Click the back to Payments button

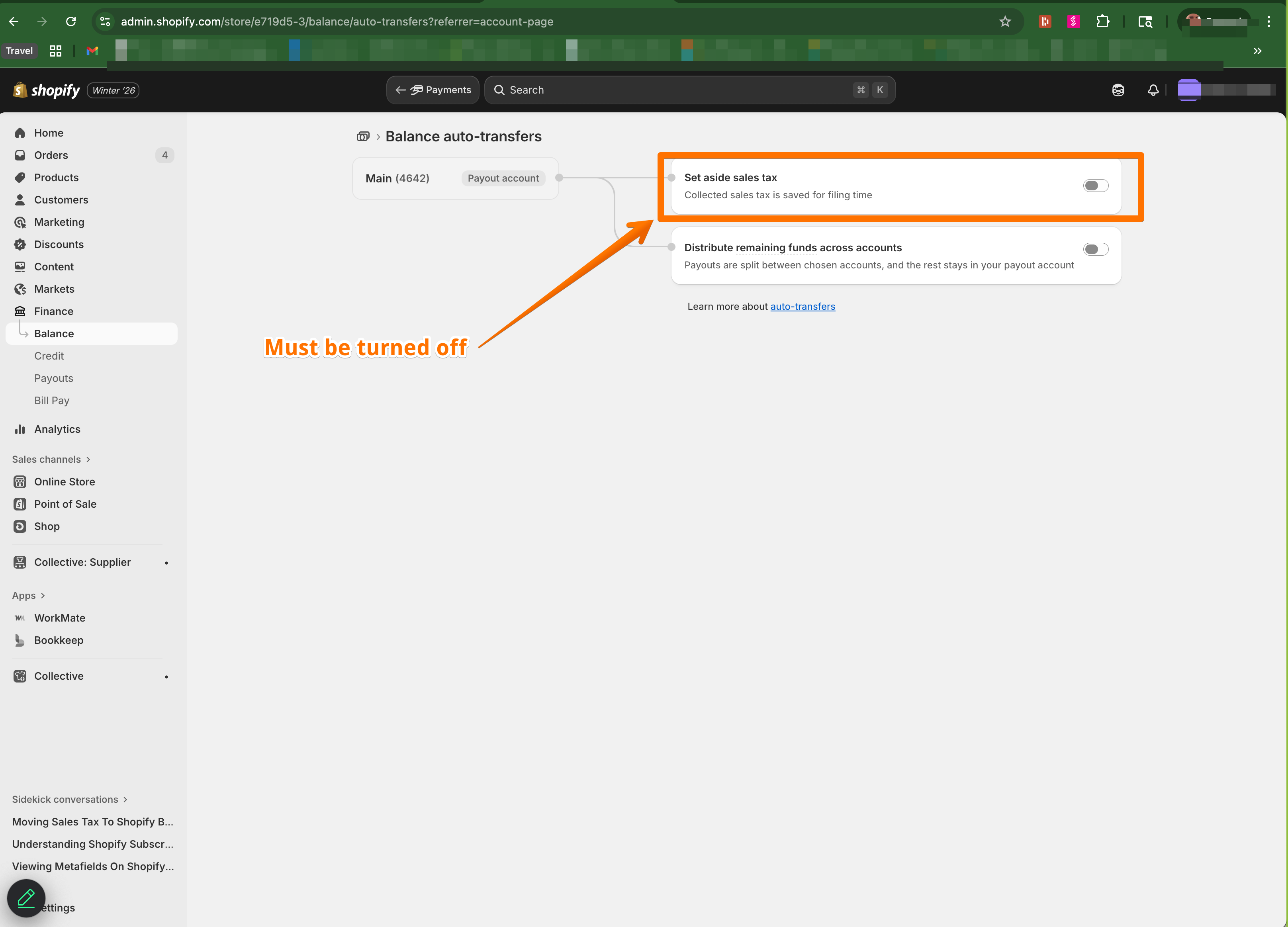pyautogui.click(x=433, y=90)
